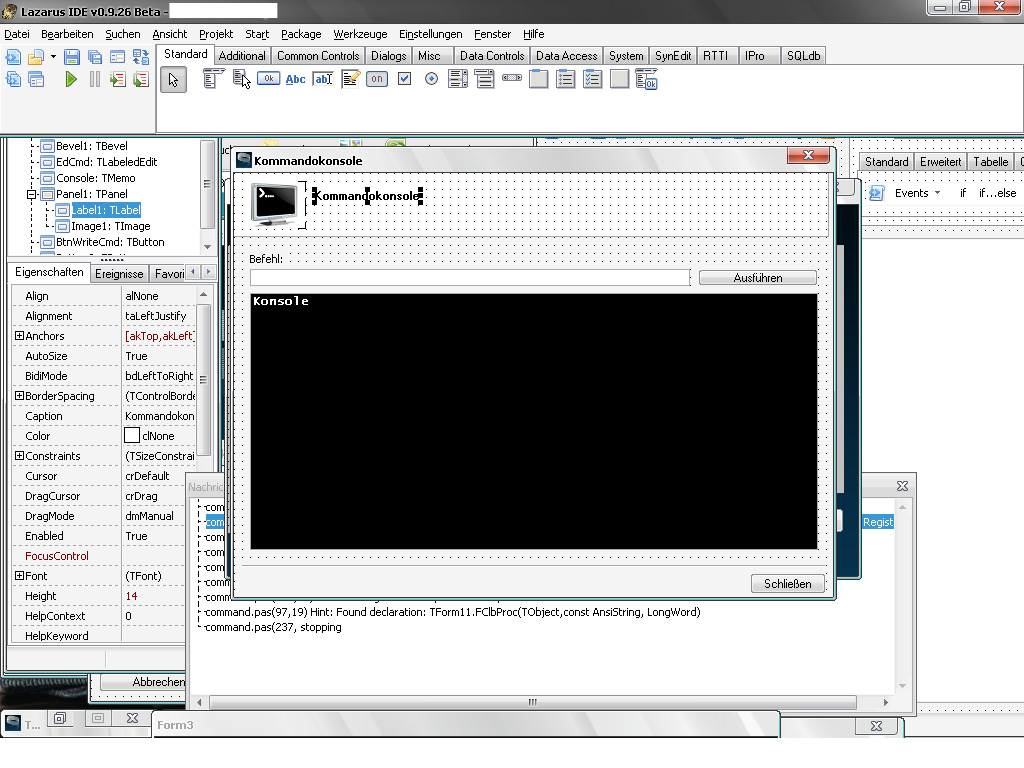Select the TPopupMenu component icon
Viewport: 1024px width, 768px height.
[241, 79]
